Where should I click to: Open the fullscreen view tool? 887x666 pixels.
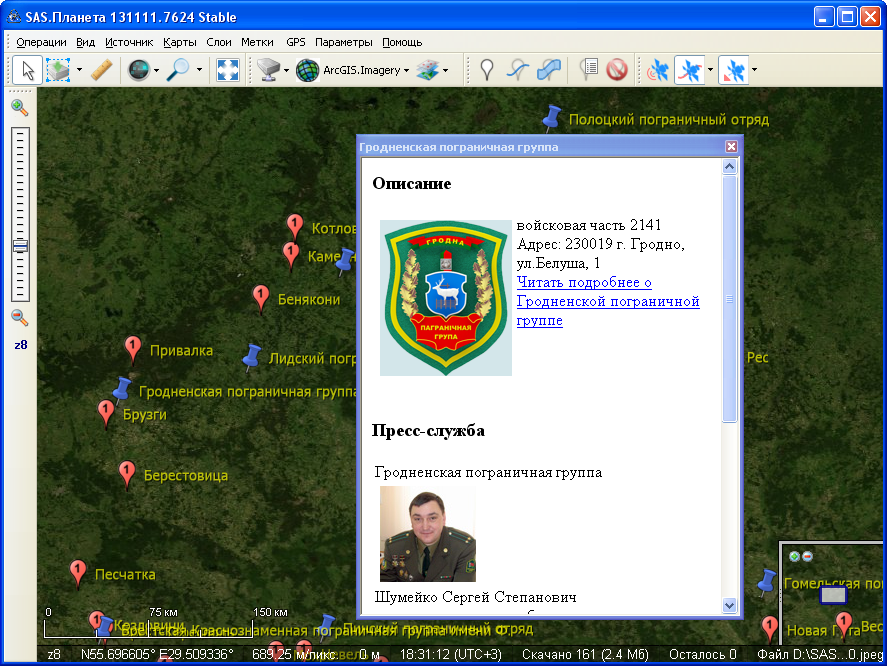pos(228,70)
